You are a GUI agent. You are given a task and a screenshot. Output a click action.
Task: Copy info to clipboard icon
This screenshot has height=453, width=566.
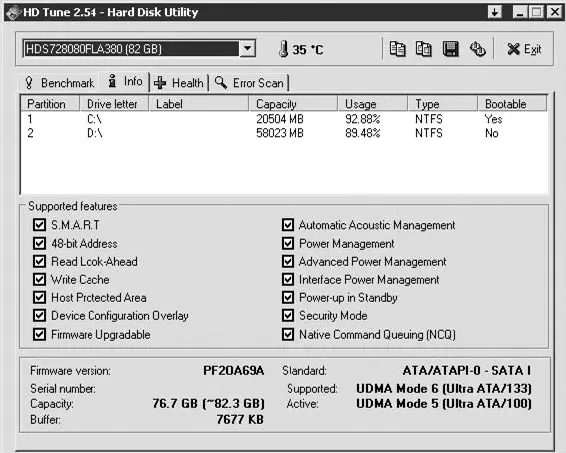coord(397,49)
